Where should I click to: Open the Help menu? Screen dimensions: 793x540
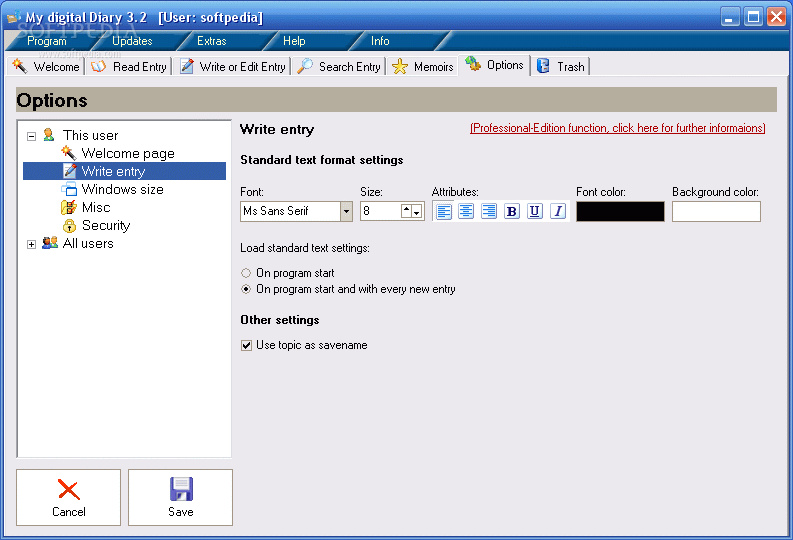point(294,41)
